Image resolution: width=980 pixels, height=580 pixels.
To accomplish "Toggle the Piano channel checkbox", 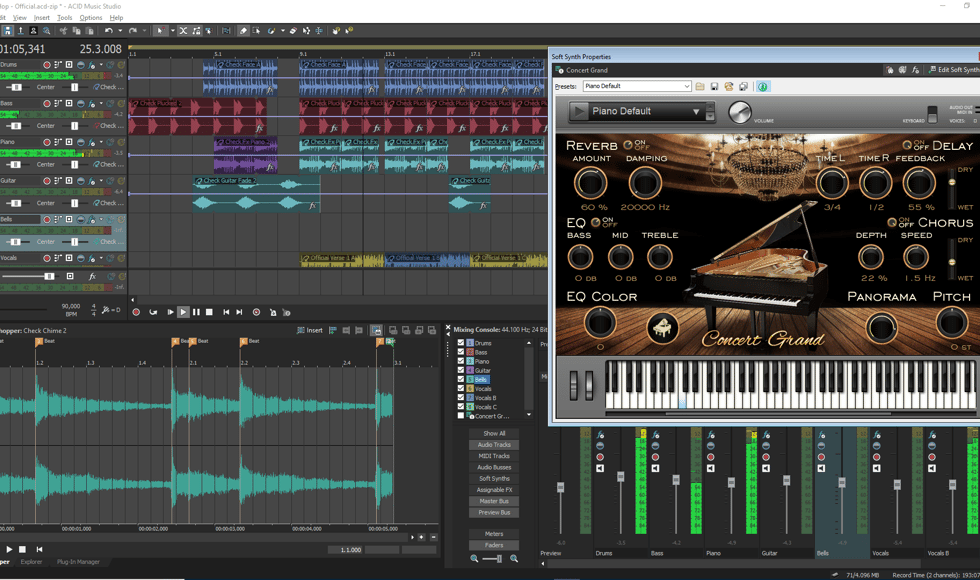I will (461, 361).
